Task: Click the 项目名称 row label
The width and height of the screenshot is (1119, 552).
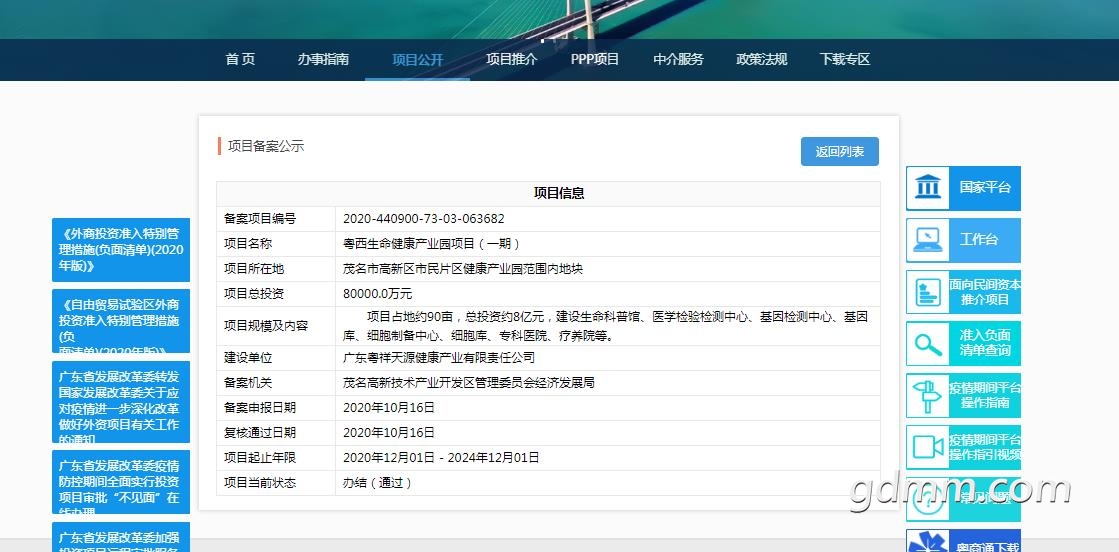Action: pos(248,244)
